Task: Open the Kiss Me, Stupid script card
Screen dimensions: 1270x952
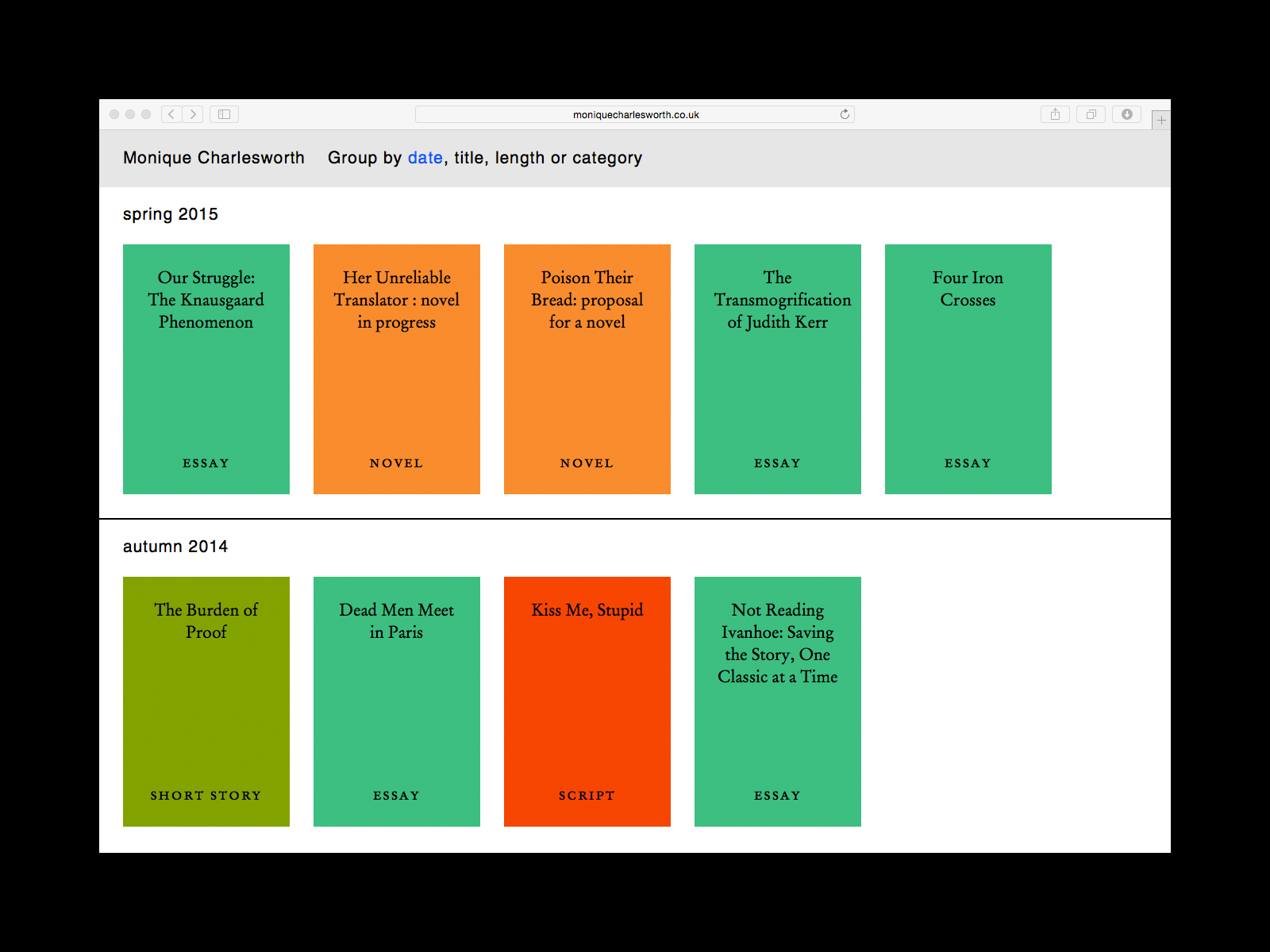Action: (x=587, y=701)
